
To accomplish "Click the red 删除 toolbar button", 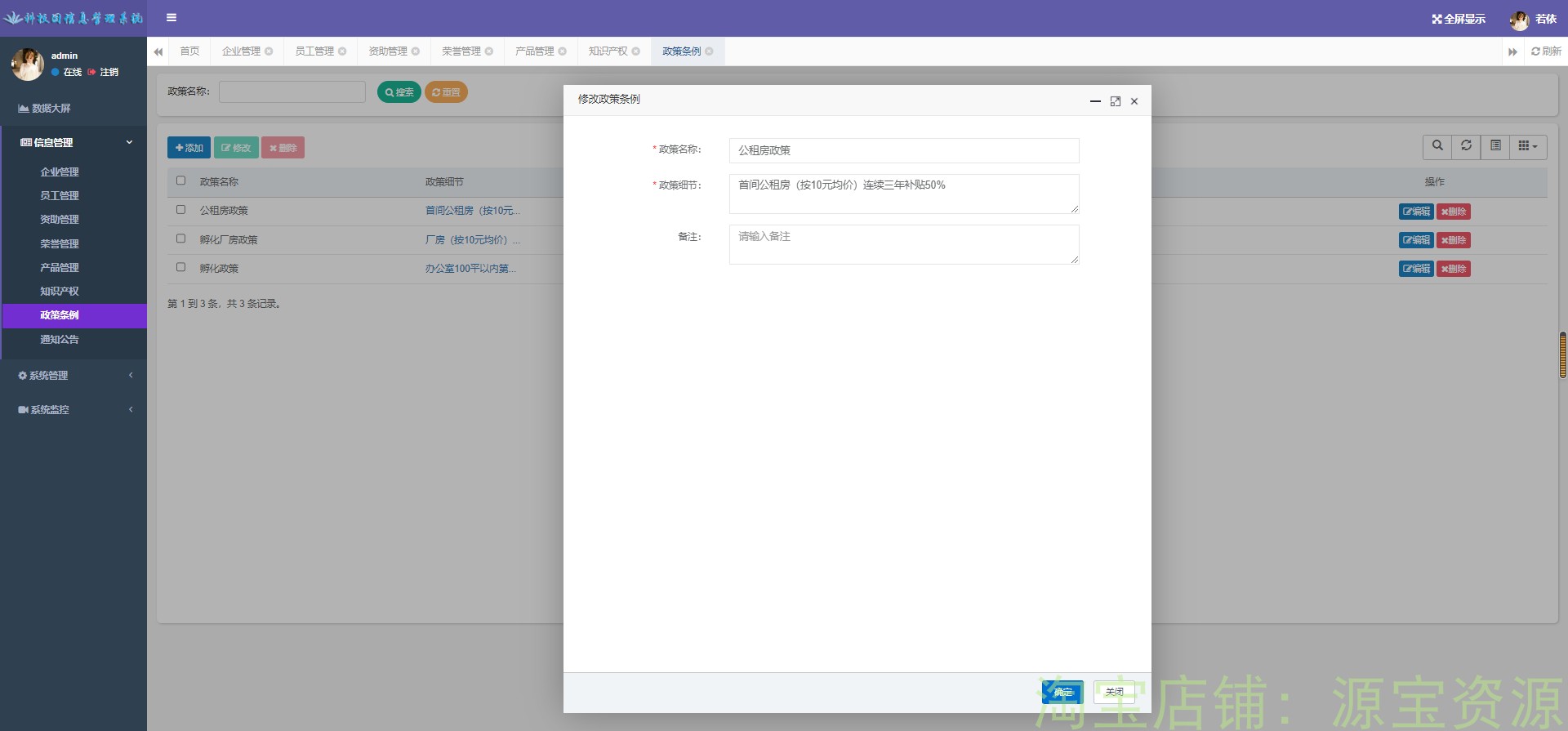I will (283, 148).
